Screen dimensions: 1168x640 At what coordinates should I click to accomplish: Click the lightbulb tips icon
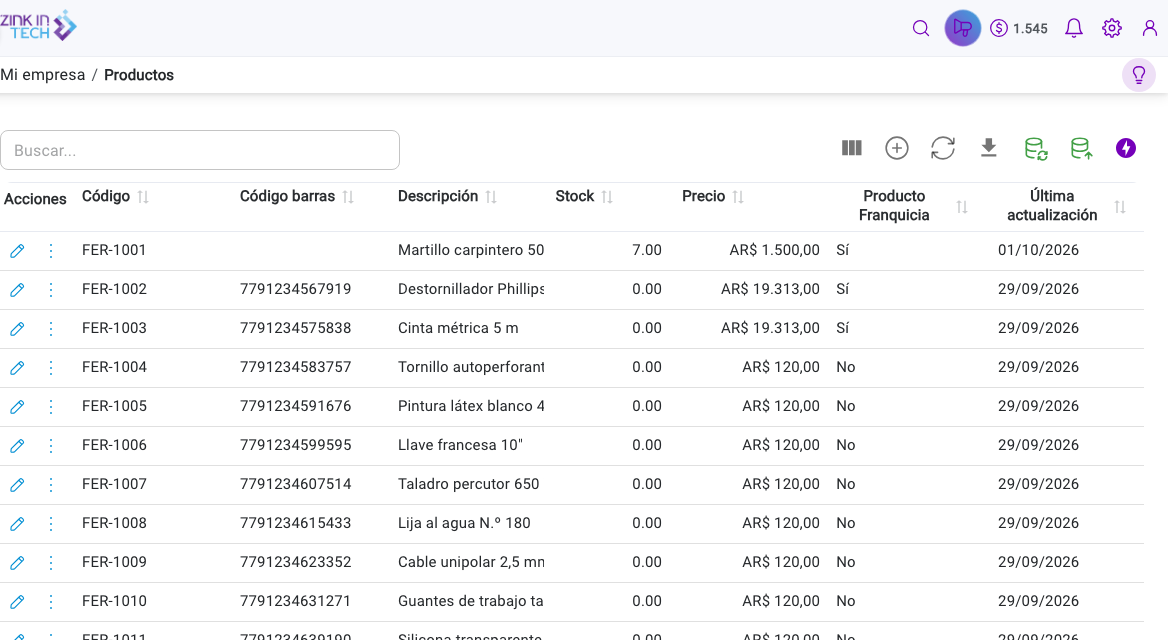(x=1139, y=75)
